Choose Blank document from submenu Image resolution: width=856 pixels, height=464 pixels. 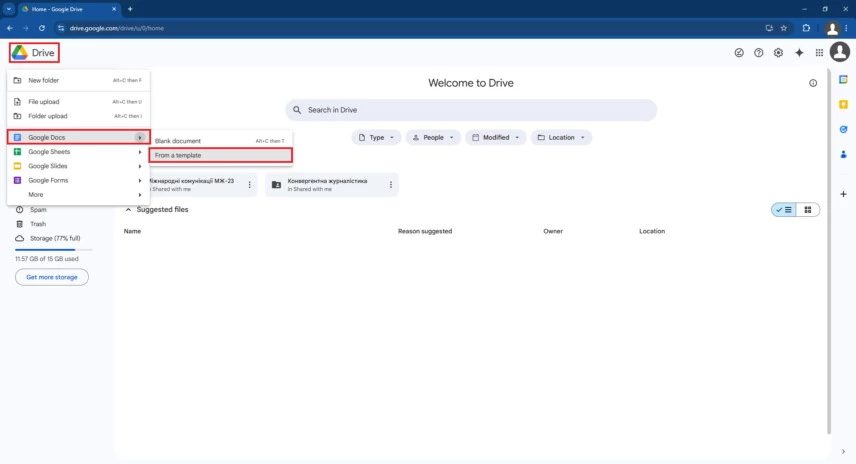pos(221,141)
